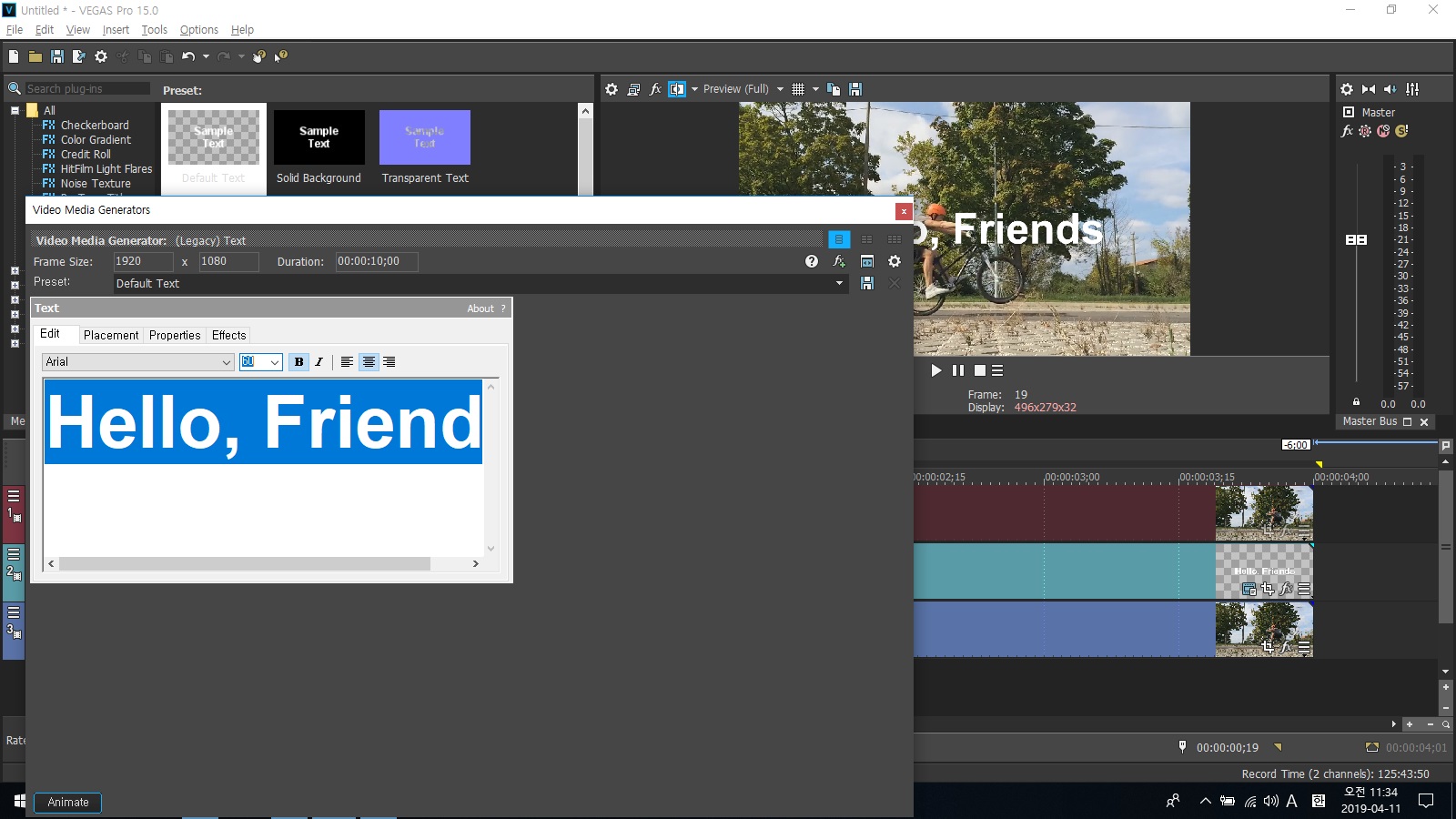Switch to the Placement tab
Viewport: 1456px width, 819px height.
click(111, 335)
